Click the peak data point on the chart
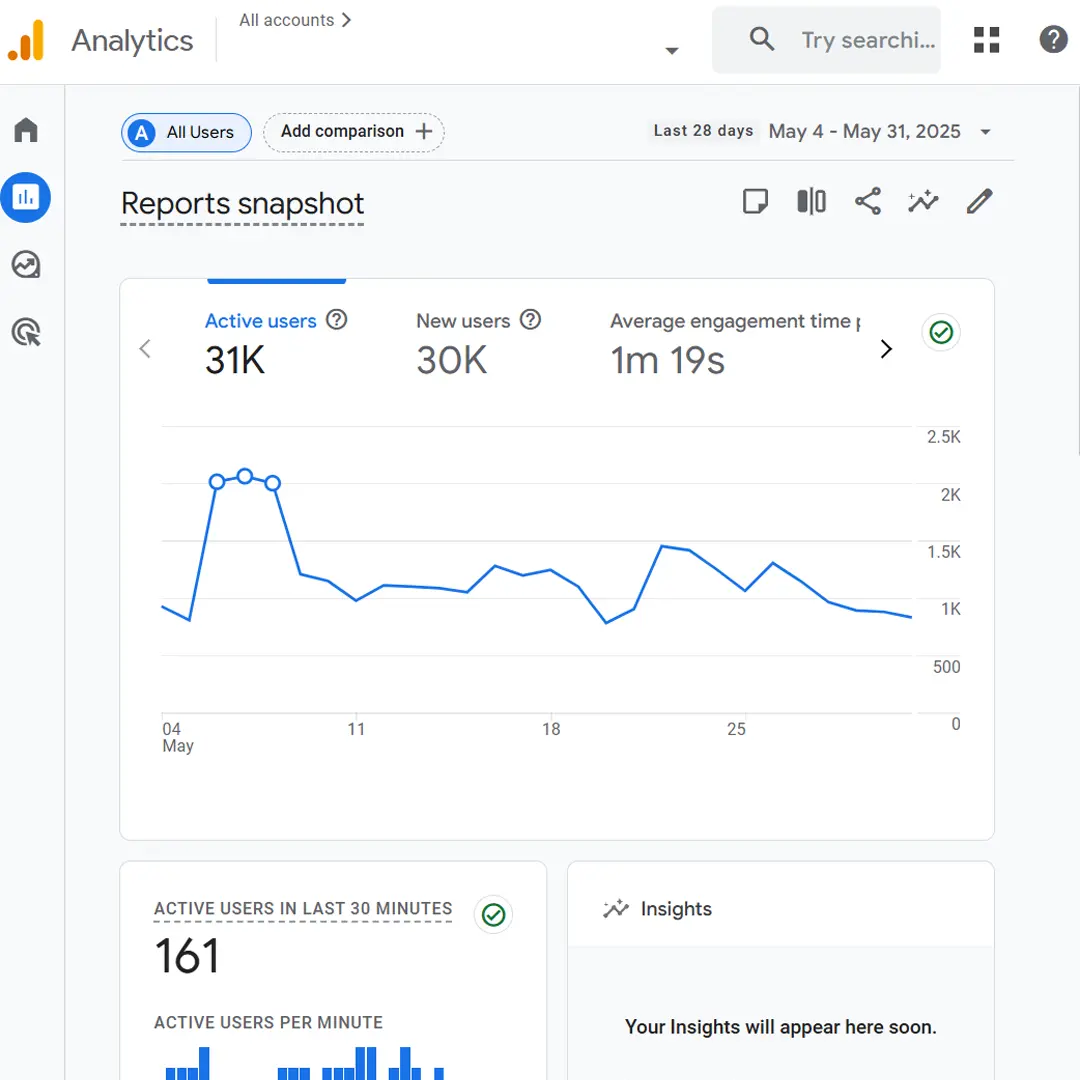The height and width of the screenshot is (1080, 1080). 245,476
